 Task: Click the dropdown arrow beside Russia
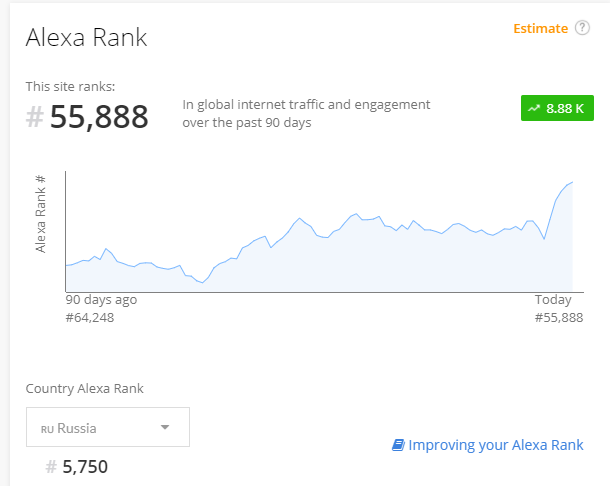[165, 427]
